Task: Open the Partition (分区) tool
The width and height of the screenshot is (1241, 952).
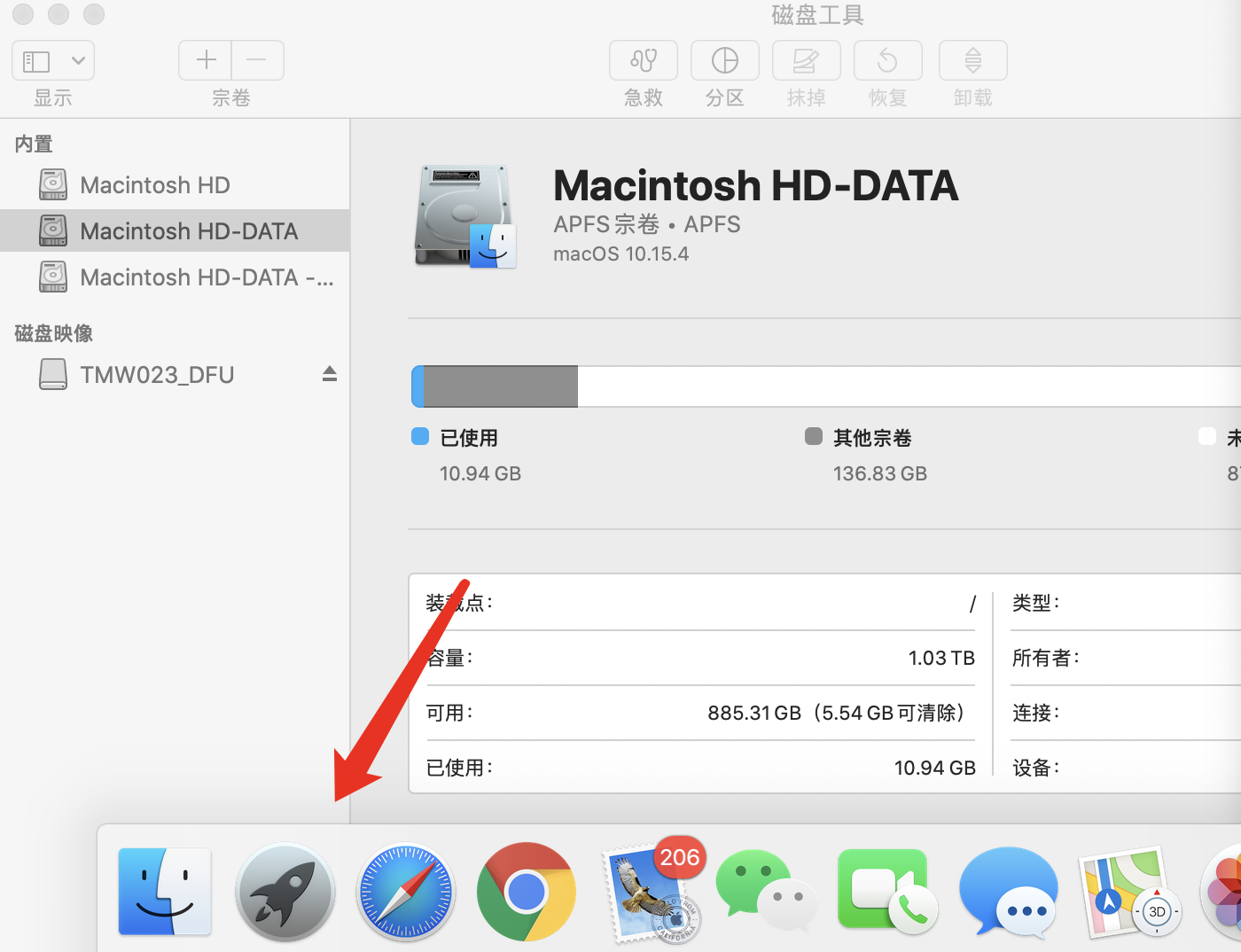Action: tap(725, 60)
